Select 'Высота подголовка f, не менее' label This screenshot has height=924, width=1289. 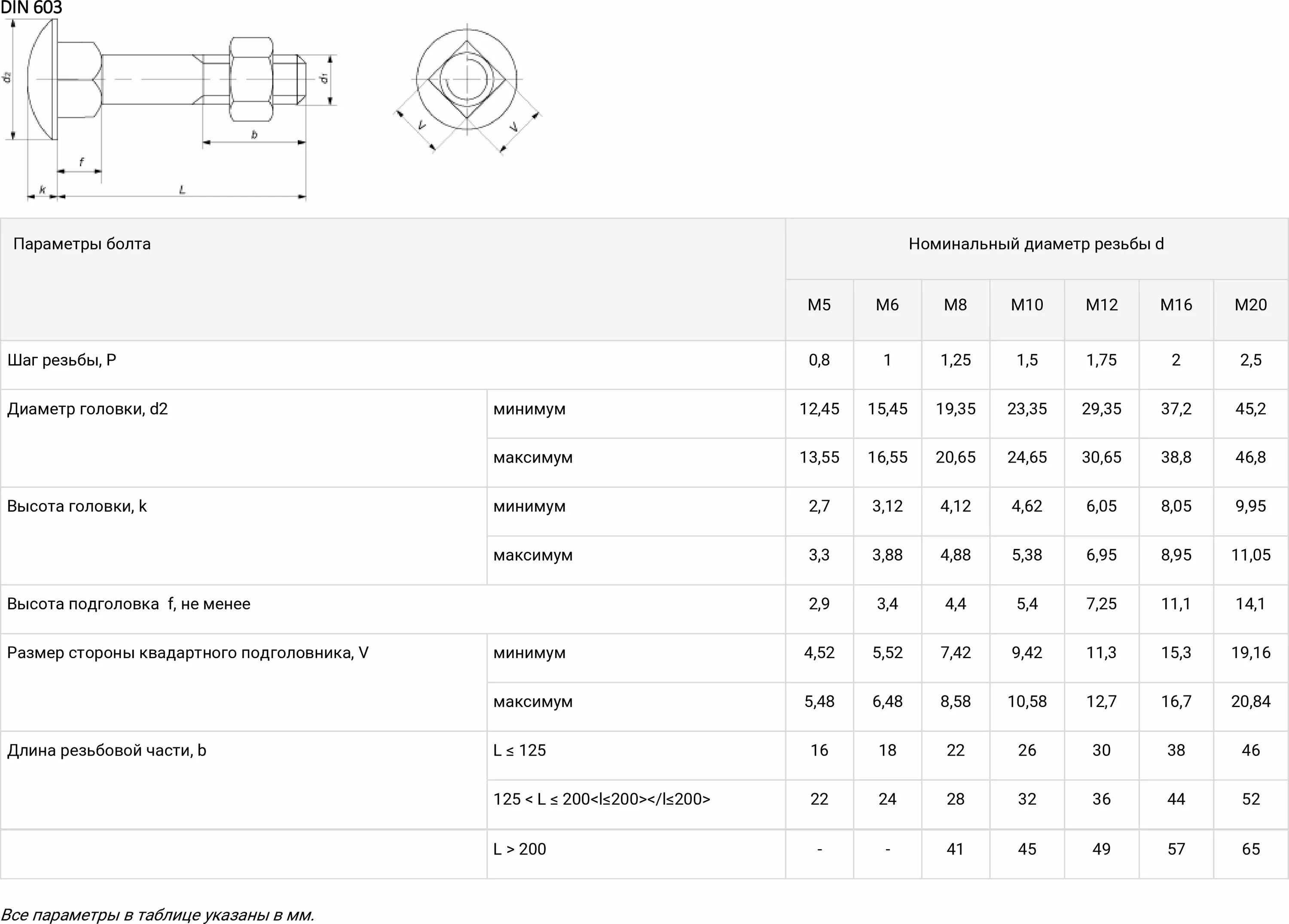128,604
